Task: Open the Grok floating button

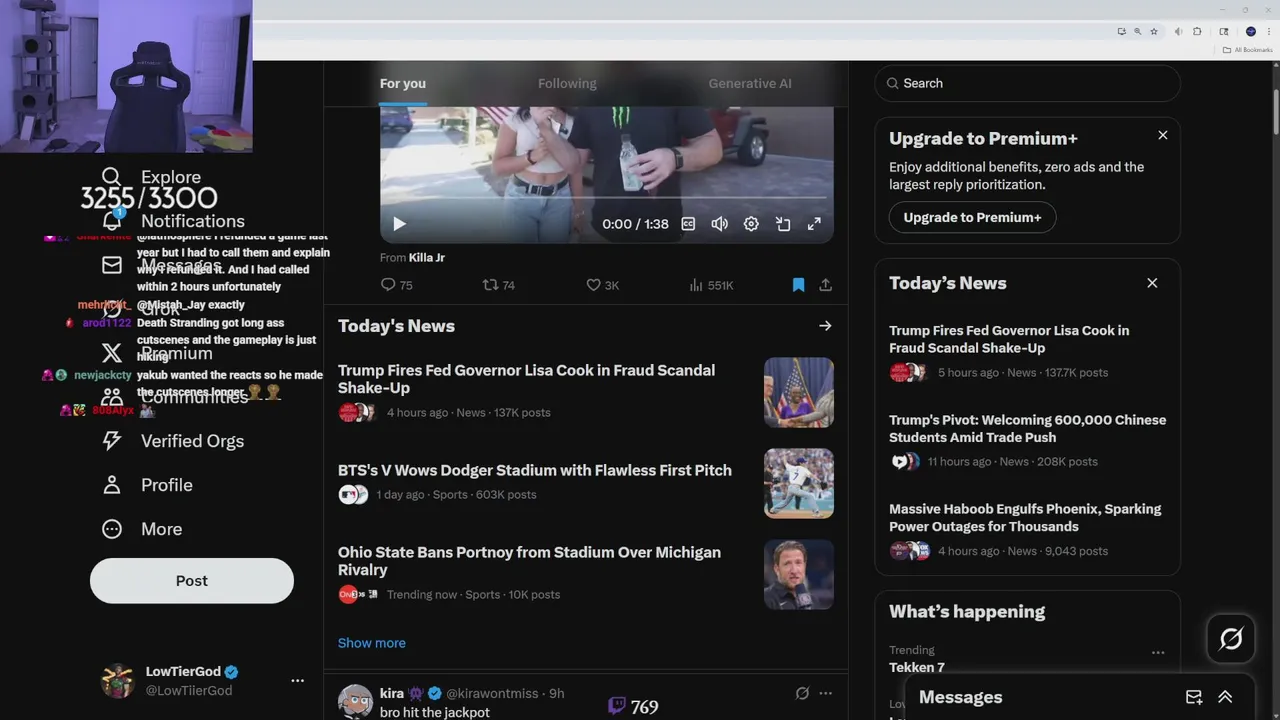Action: pyautogui.click(x=1231, y=638)
